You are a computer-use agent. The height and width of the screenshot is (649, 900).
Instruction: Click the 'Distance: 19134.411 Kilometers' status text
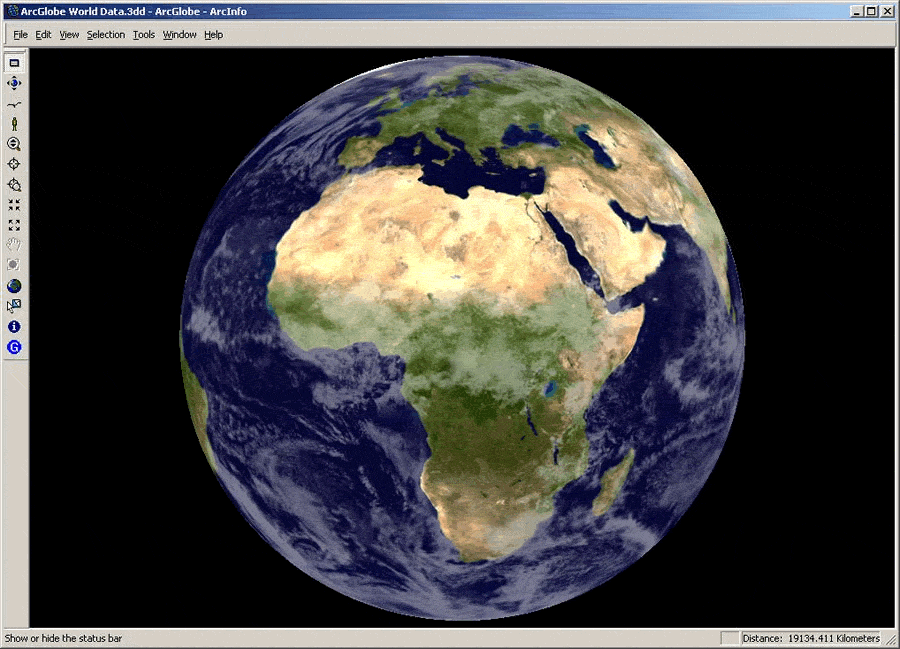click(x=810, y=638)
